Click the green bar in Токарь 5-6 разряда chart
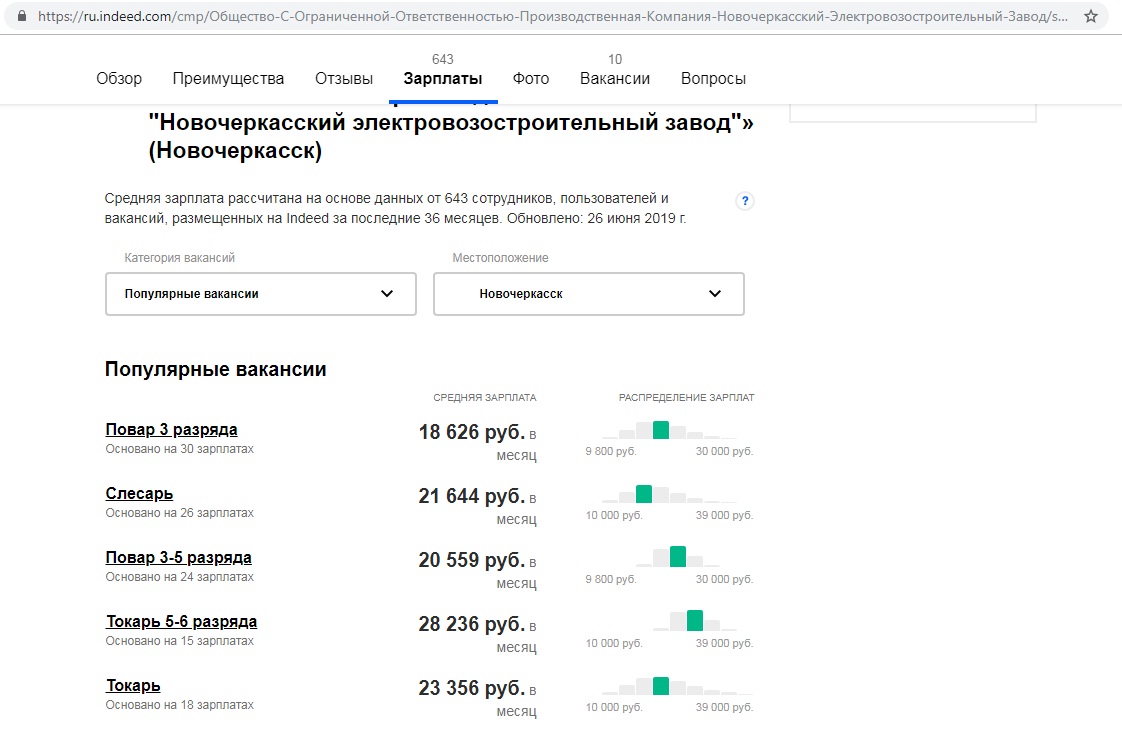The image size is (1122, 730). tap(695, 620)
